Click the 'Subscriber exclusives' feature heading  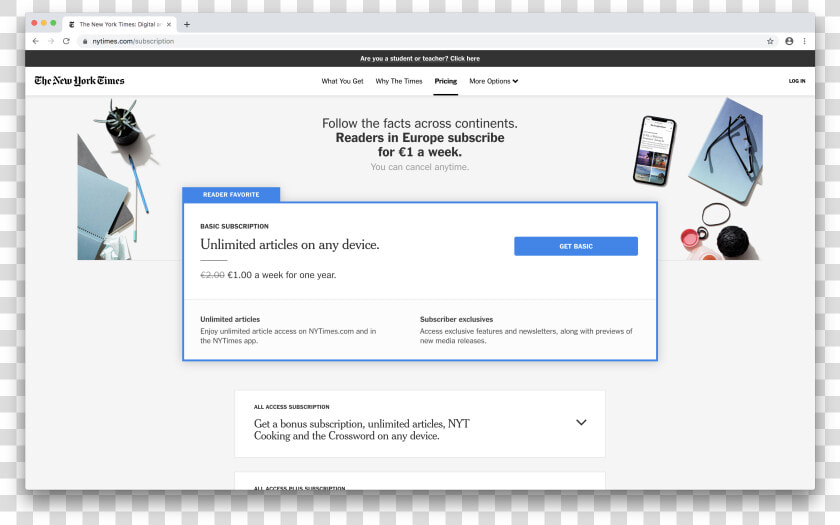(456, 319)
